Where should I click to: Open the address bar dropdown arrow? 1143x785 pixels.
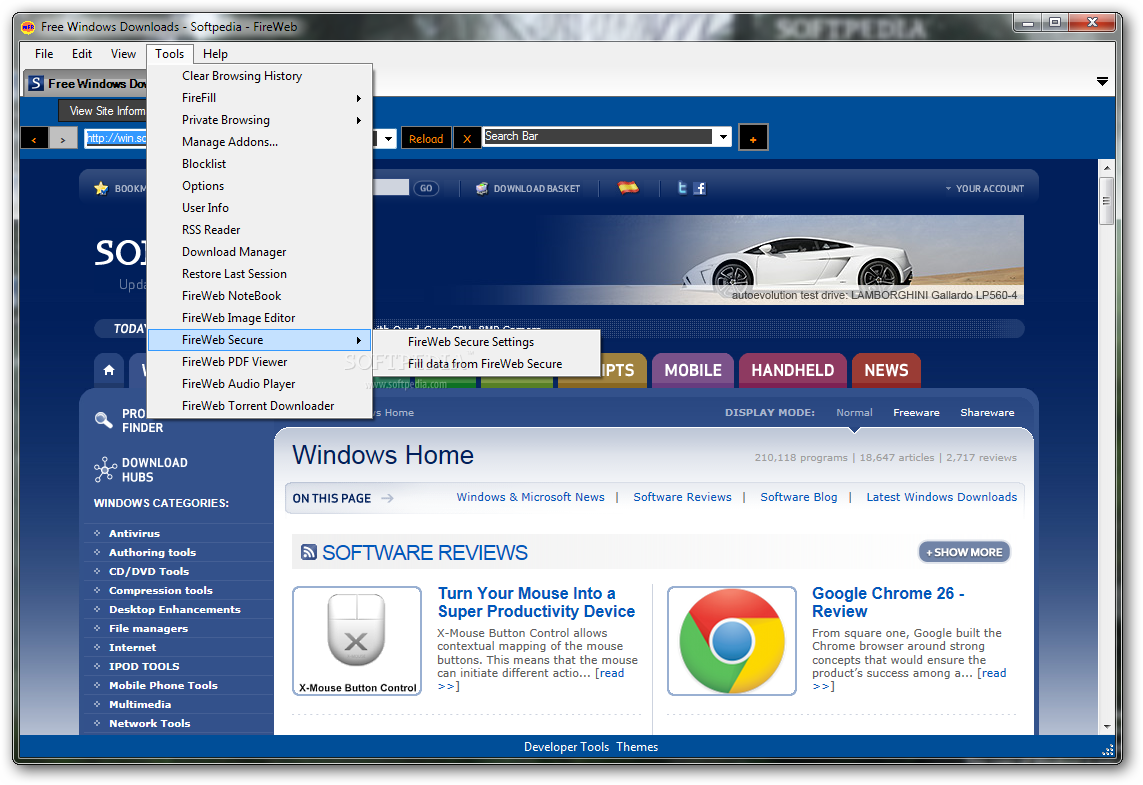tap(389, 138)
